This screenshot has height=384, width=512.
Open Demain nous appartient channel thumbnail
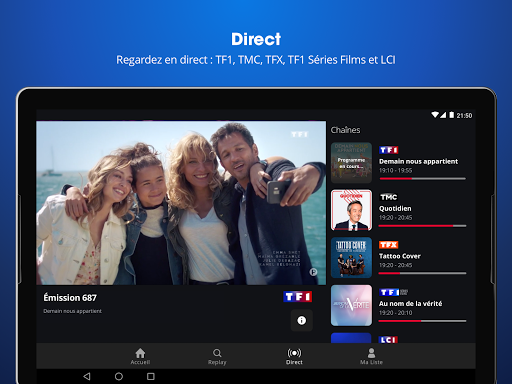(351, 163)
